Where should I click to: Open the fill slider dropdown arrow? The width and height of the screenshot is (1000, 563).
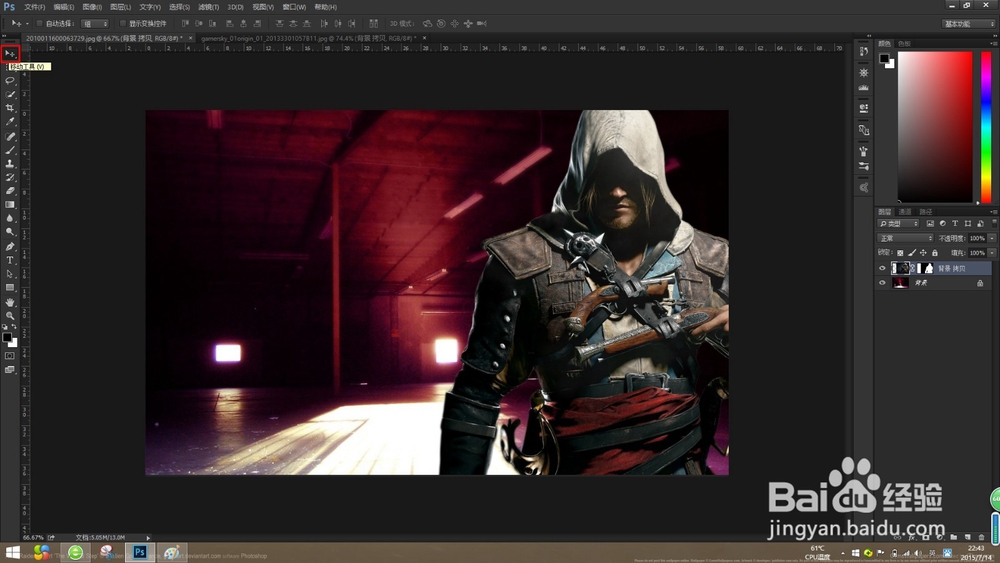pos(992,253)
